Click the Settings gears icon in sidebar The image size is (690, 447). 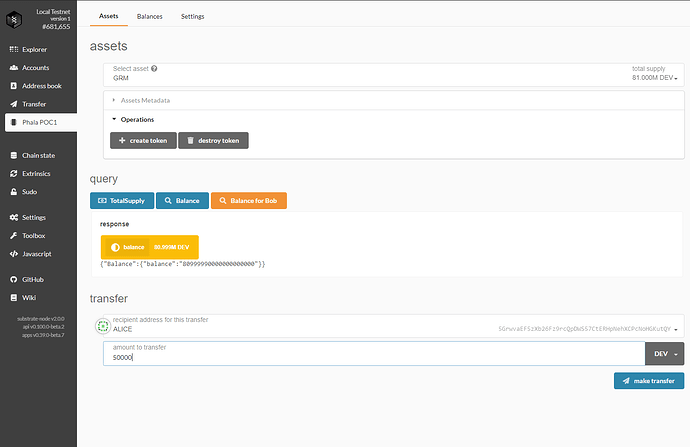[x=14, y=217]
